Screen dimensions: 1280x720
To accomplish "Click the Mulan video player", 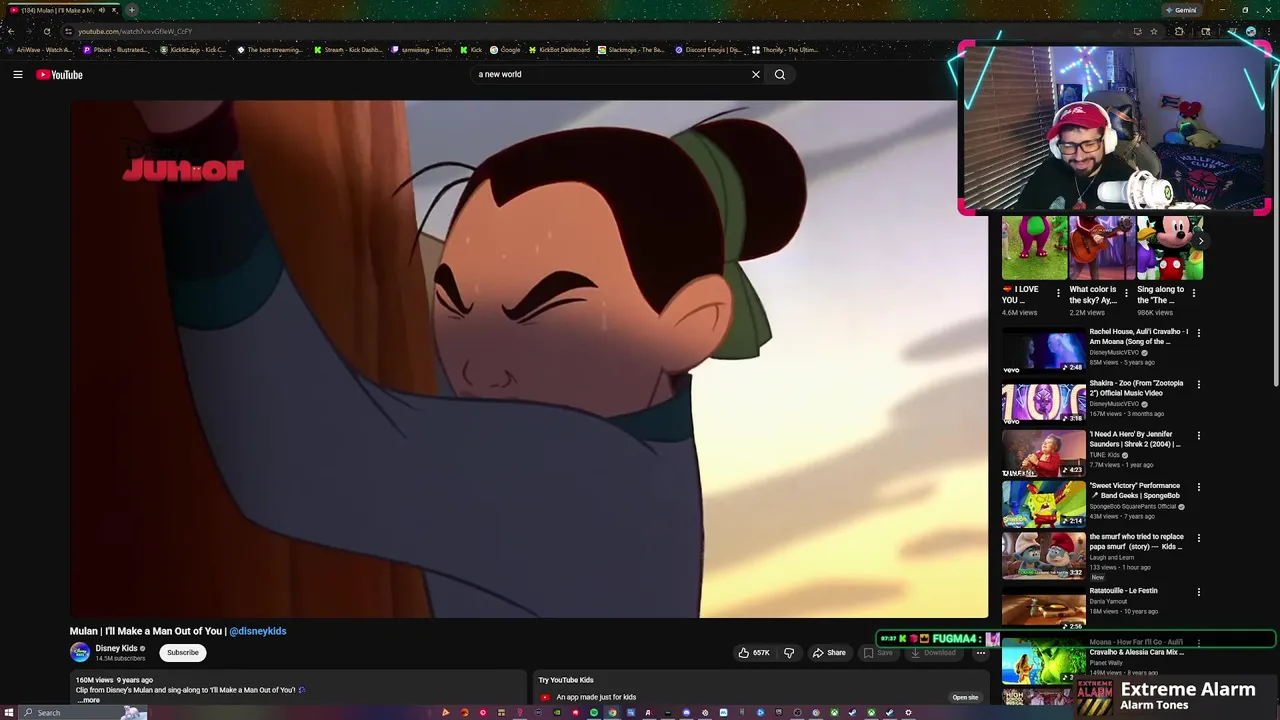I will [529, 359].
